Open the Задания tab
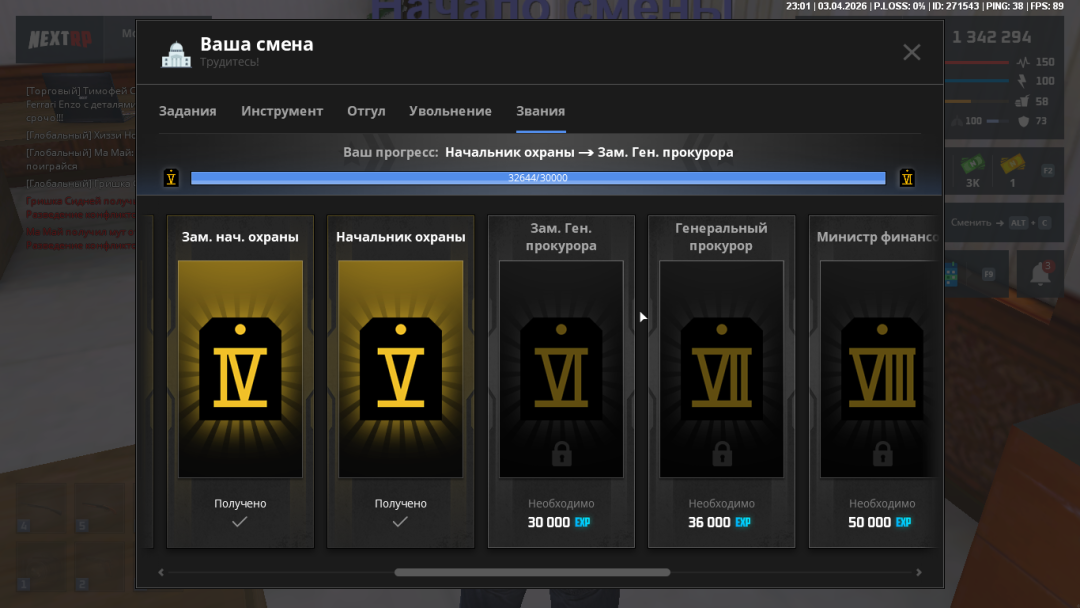 point(187,111)
